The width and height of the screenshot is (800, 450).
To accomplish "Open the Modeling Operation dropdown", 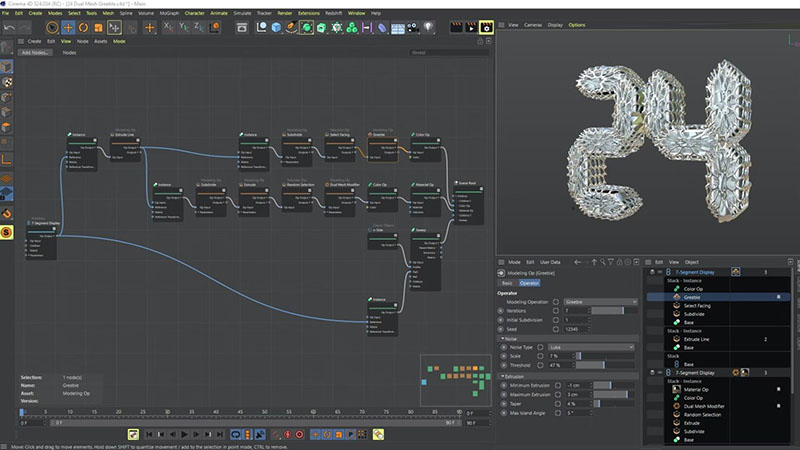I will [x=598, y=301].
